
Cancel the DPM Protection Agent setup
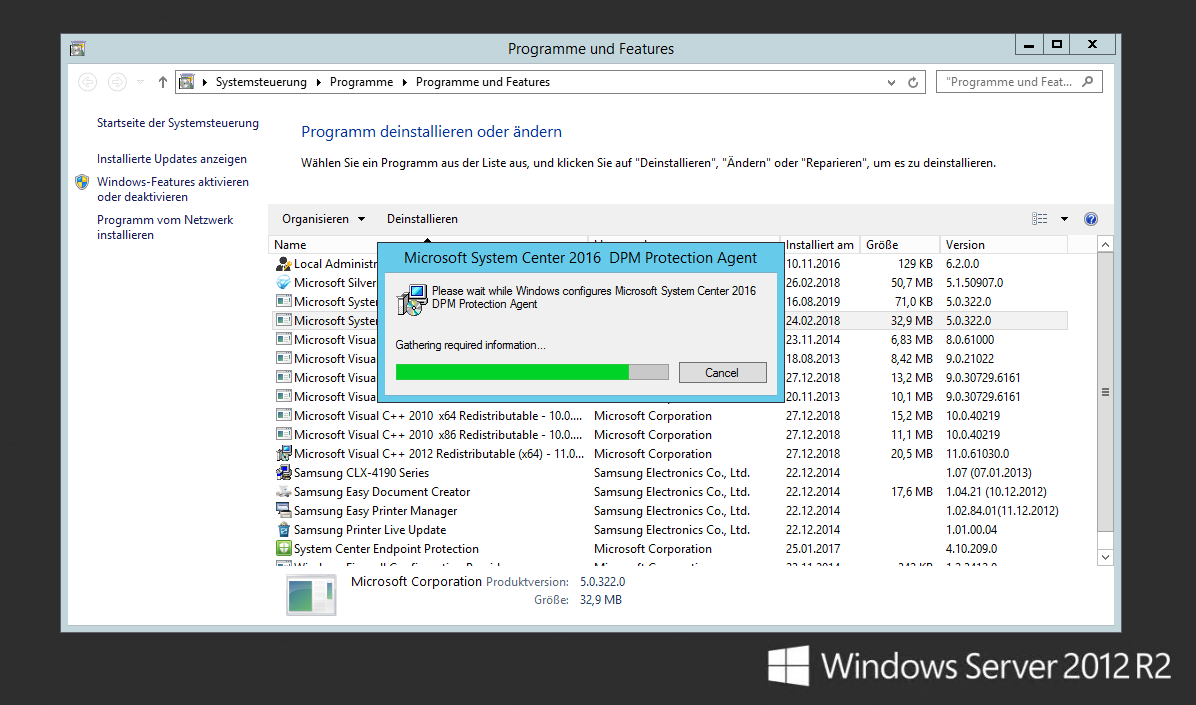click(x=722, y=372)
